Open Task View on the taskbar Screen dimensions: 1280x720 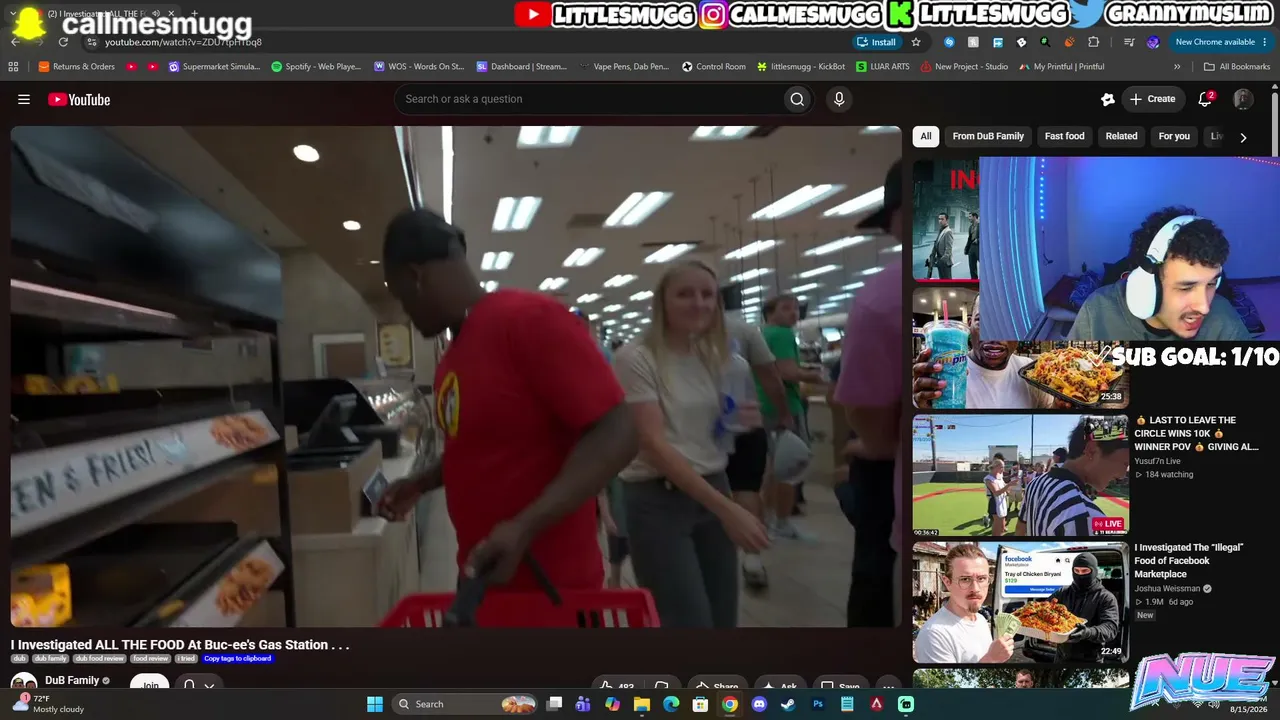(554, 704)
